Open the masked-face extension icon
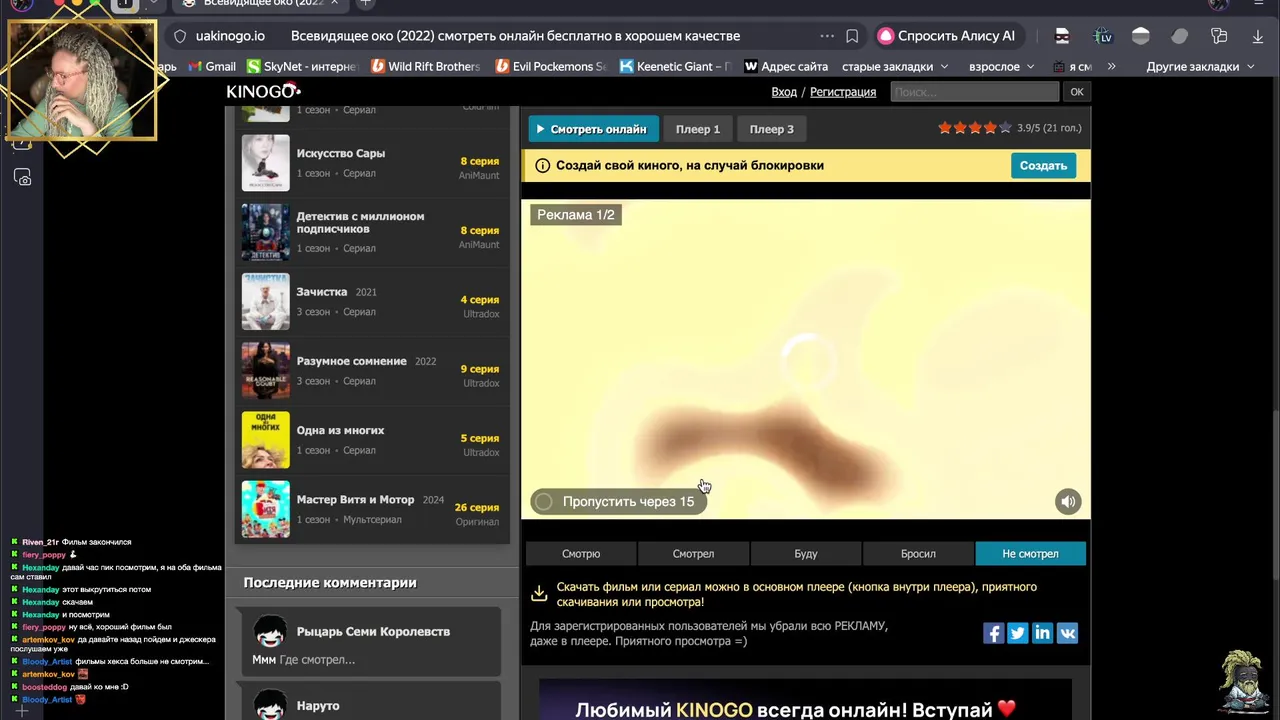 (x=1062, y=36)
